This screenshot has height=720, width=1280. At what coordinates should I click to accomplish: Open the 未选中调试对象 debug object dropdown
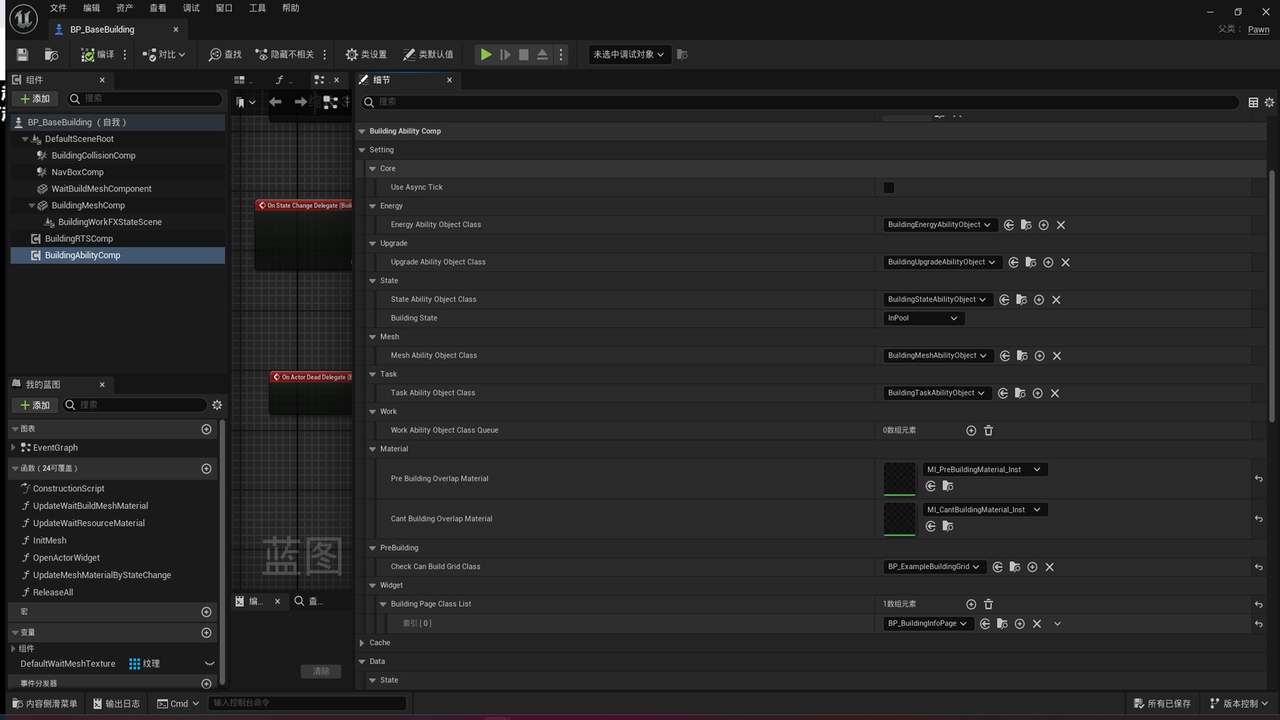coord(629,55)
